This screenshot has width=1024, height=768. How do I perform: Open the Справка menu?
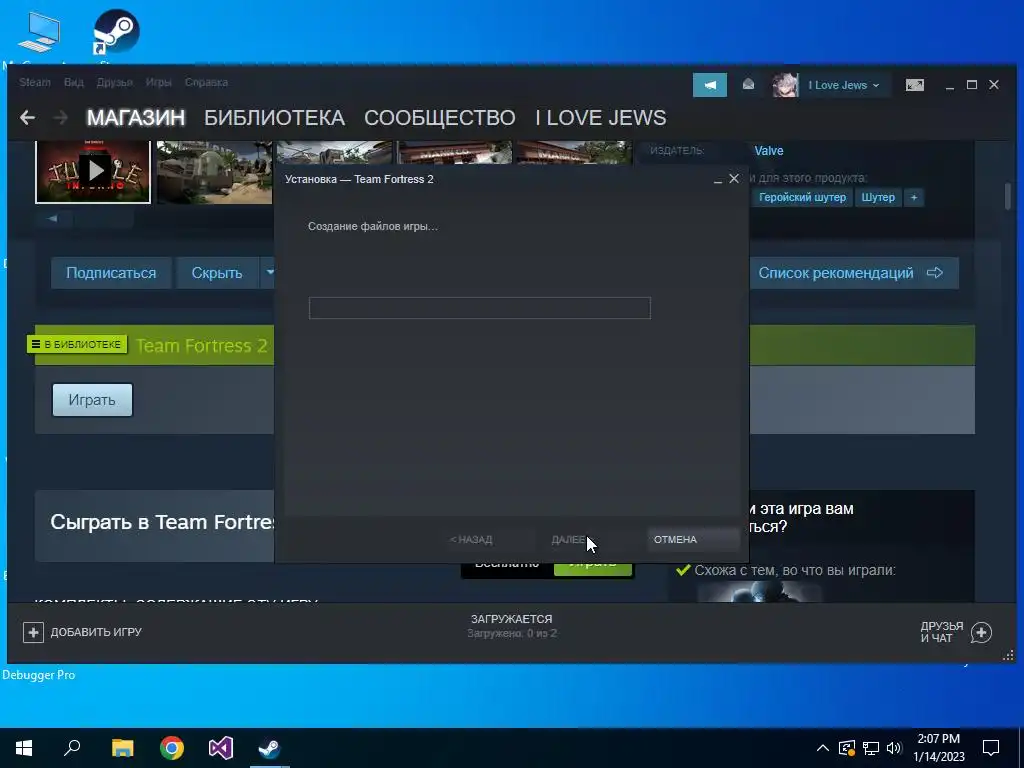[206, 82]
